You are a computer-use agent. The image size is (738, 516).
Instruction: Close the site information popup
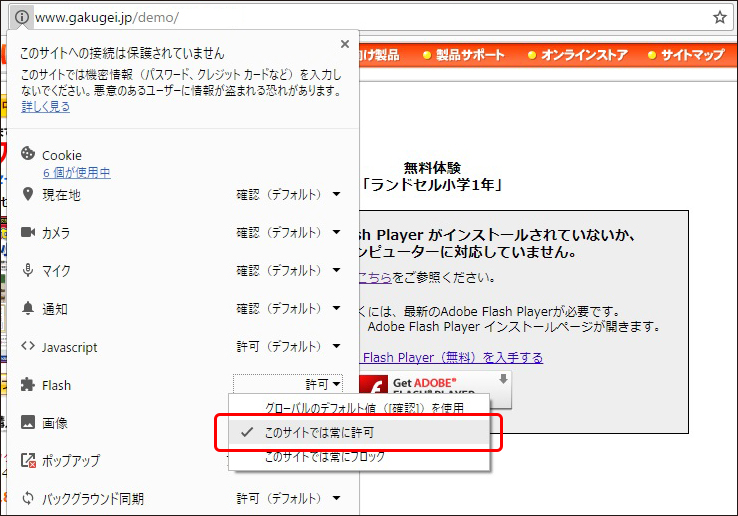tap(345, 44)
